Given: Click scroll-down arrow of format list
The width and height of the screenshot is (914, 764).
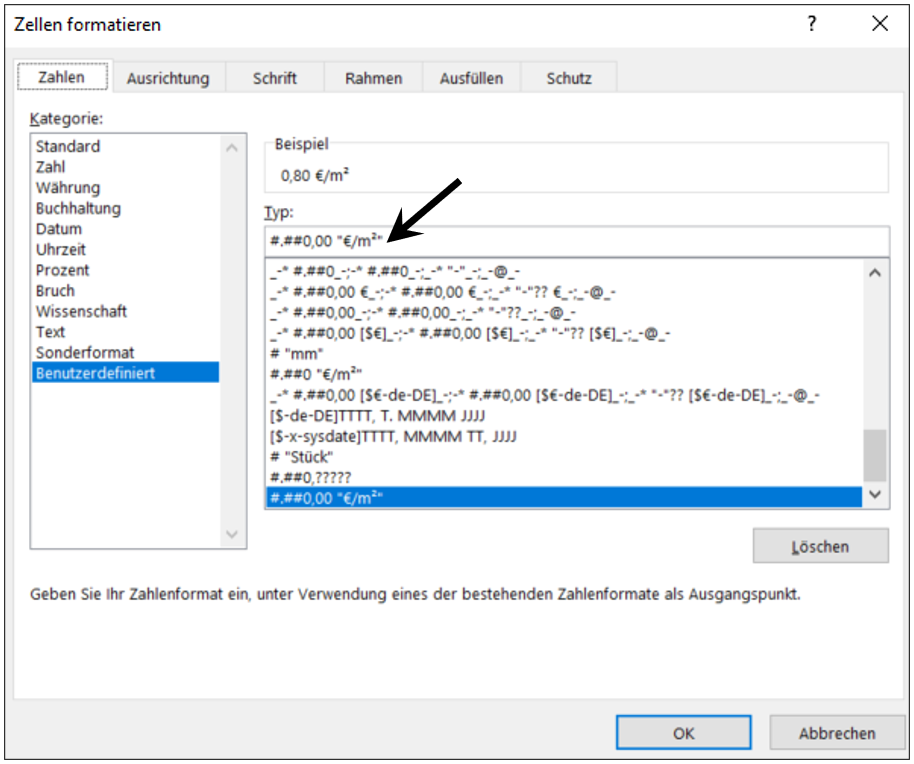Looking at the screenshot, I should (875, 494).
